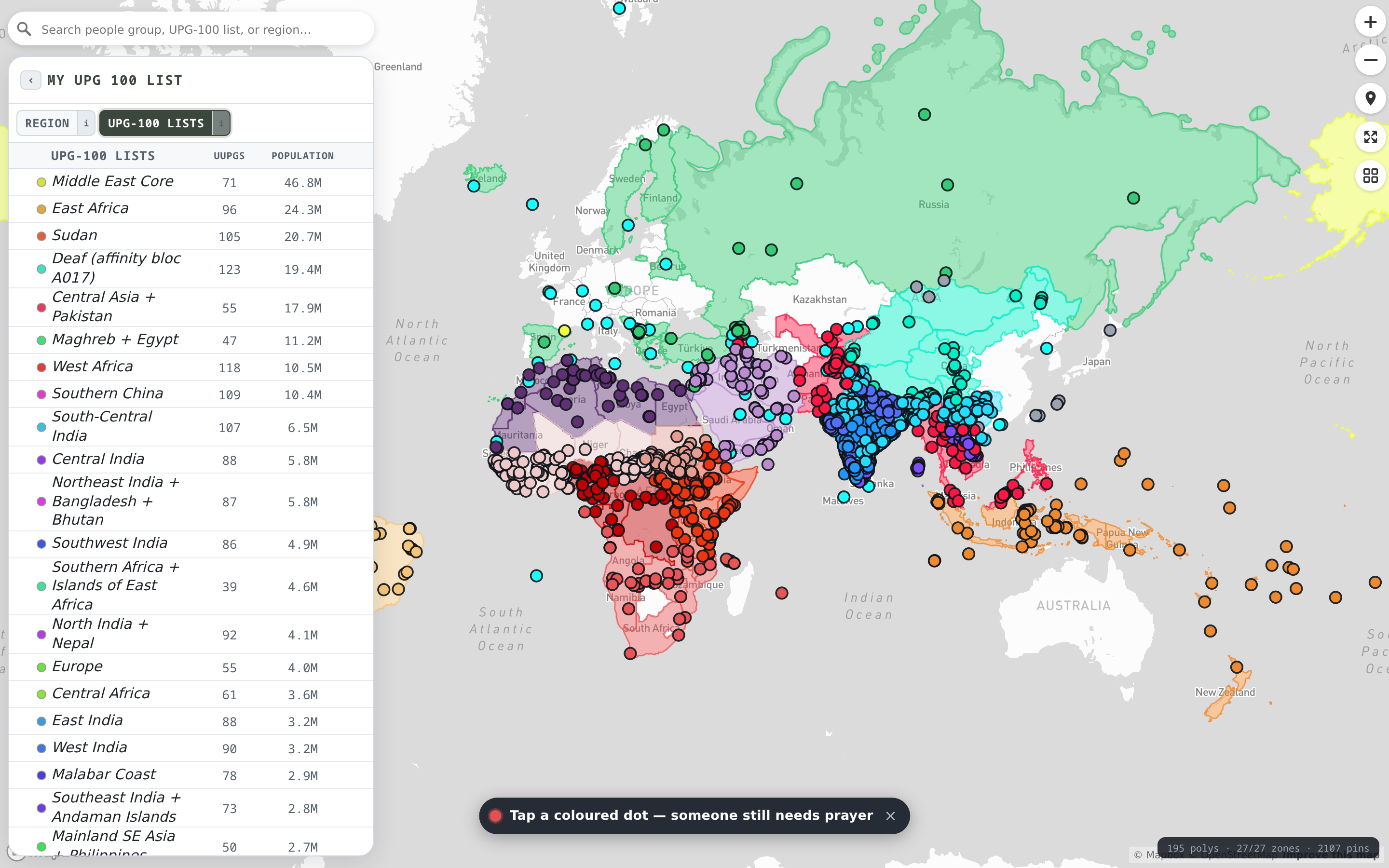Click the Improve this map link
The height and width of the screenshot is (868, 1389).
(x=1331, y=855)
